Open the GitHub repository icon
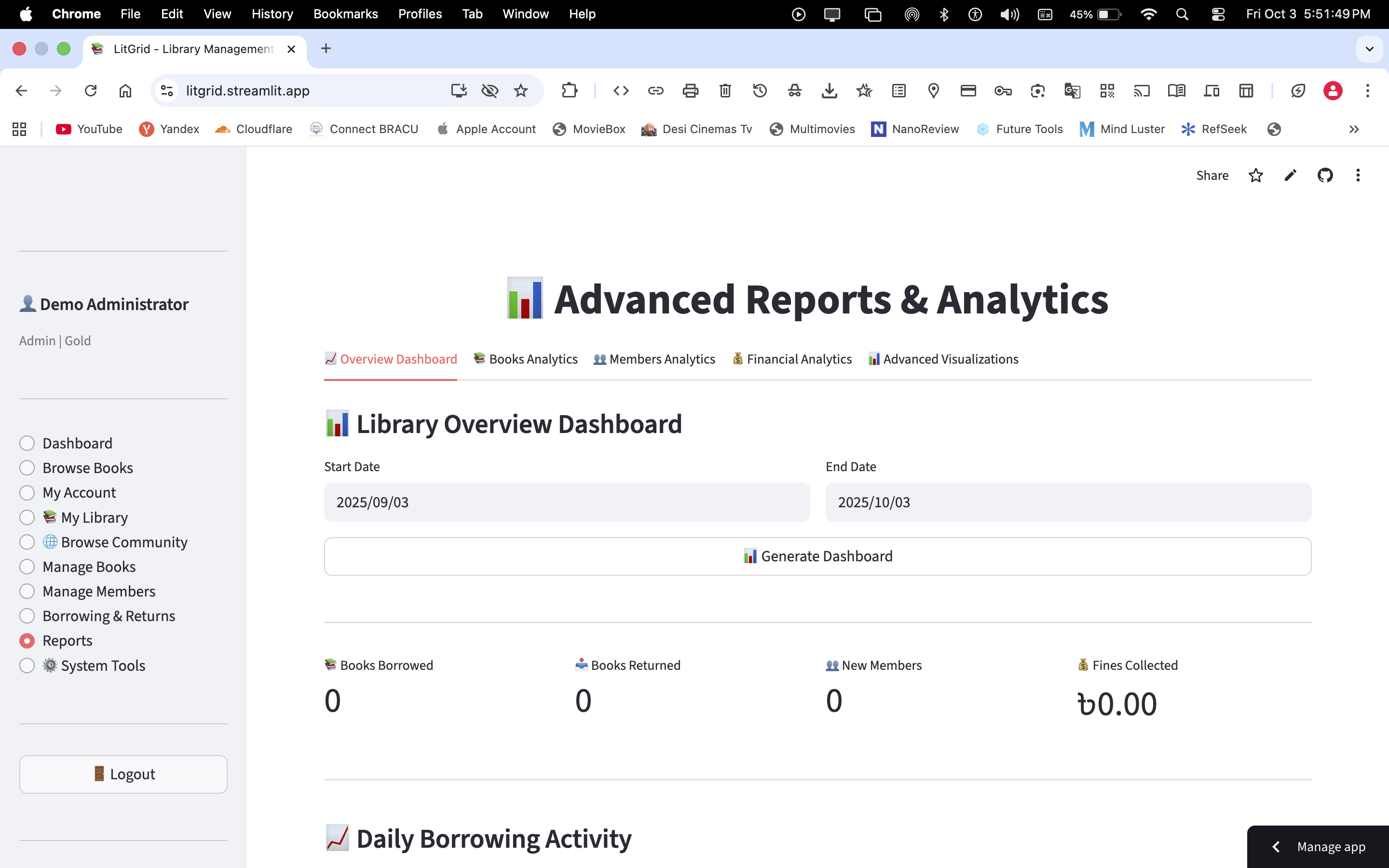The width and height of the screenshot is (1389, 868). [x=1325, y=175]
